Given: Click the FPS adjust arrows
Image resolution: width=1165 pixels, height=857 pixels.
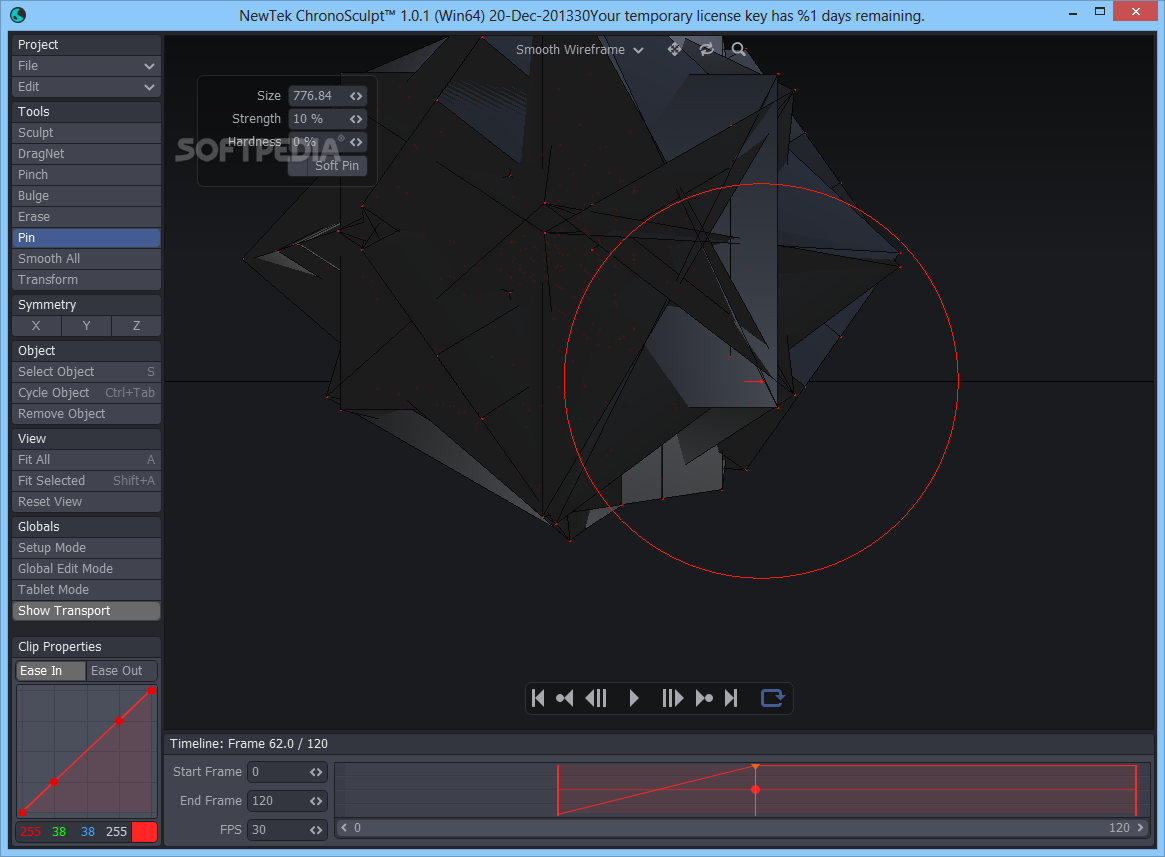Looking at the screenshot, I should 316,830.
